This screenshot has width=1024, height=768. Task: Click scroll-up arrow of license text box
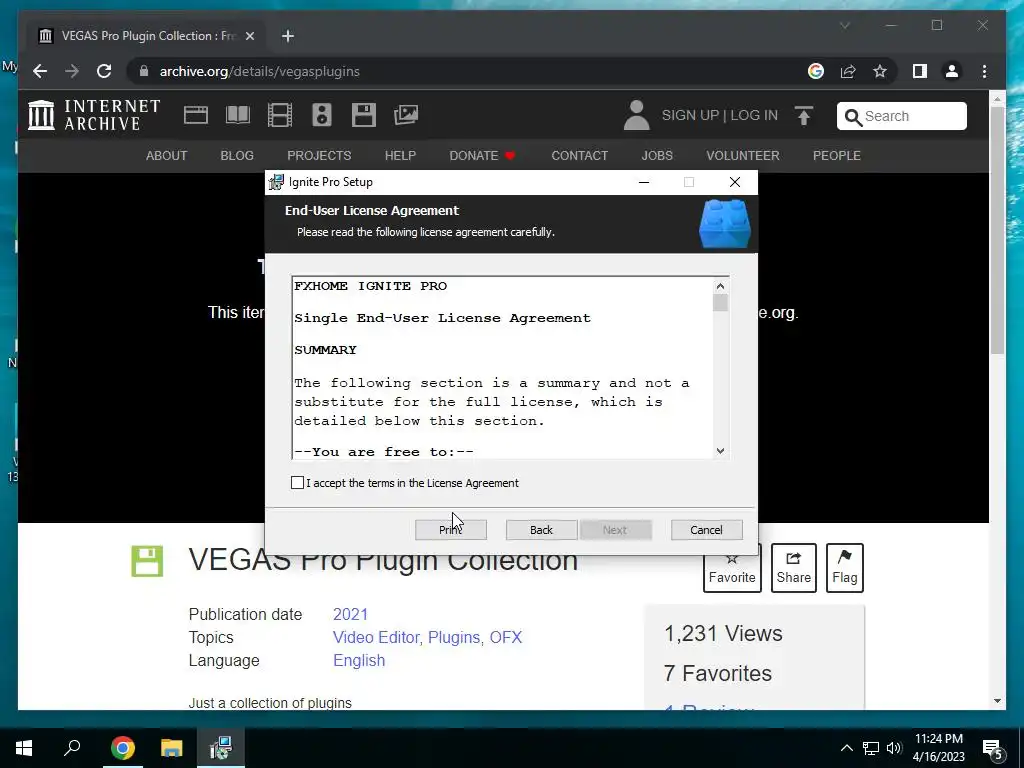pos(720,286)
